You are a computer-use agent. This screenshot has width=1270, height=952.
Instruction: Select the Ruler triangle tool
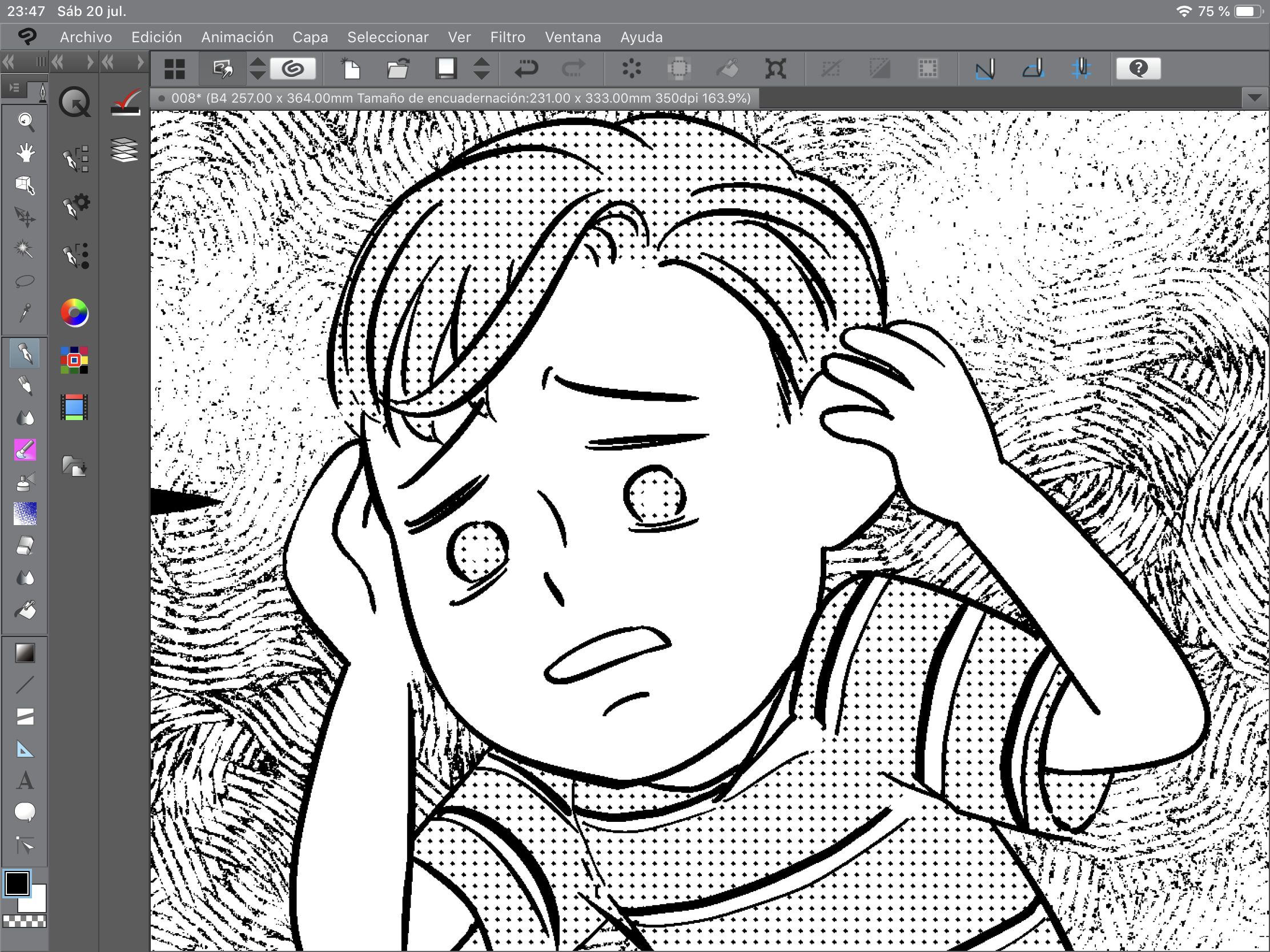click(25, 749)
